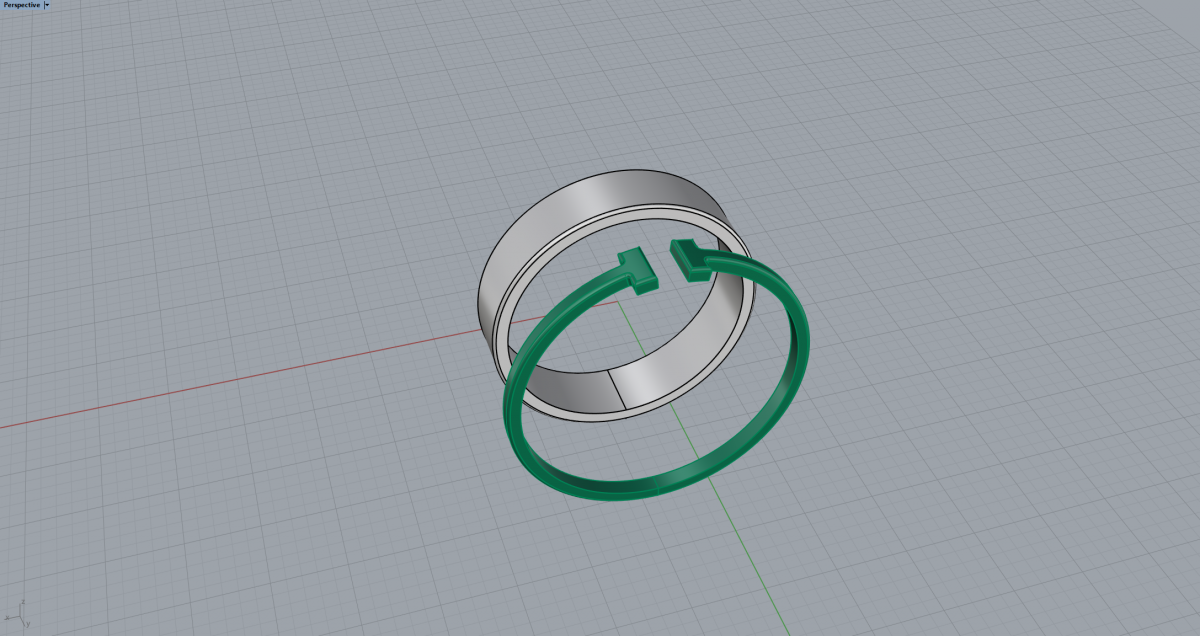Open the Perspective viewport dropdown arrow
The width and height of the screenshot is (1200, 636).
(46, 5)
